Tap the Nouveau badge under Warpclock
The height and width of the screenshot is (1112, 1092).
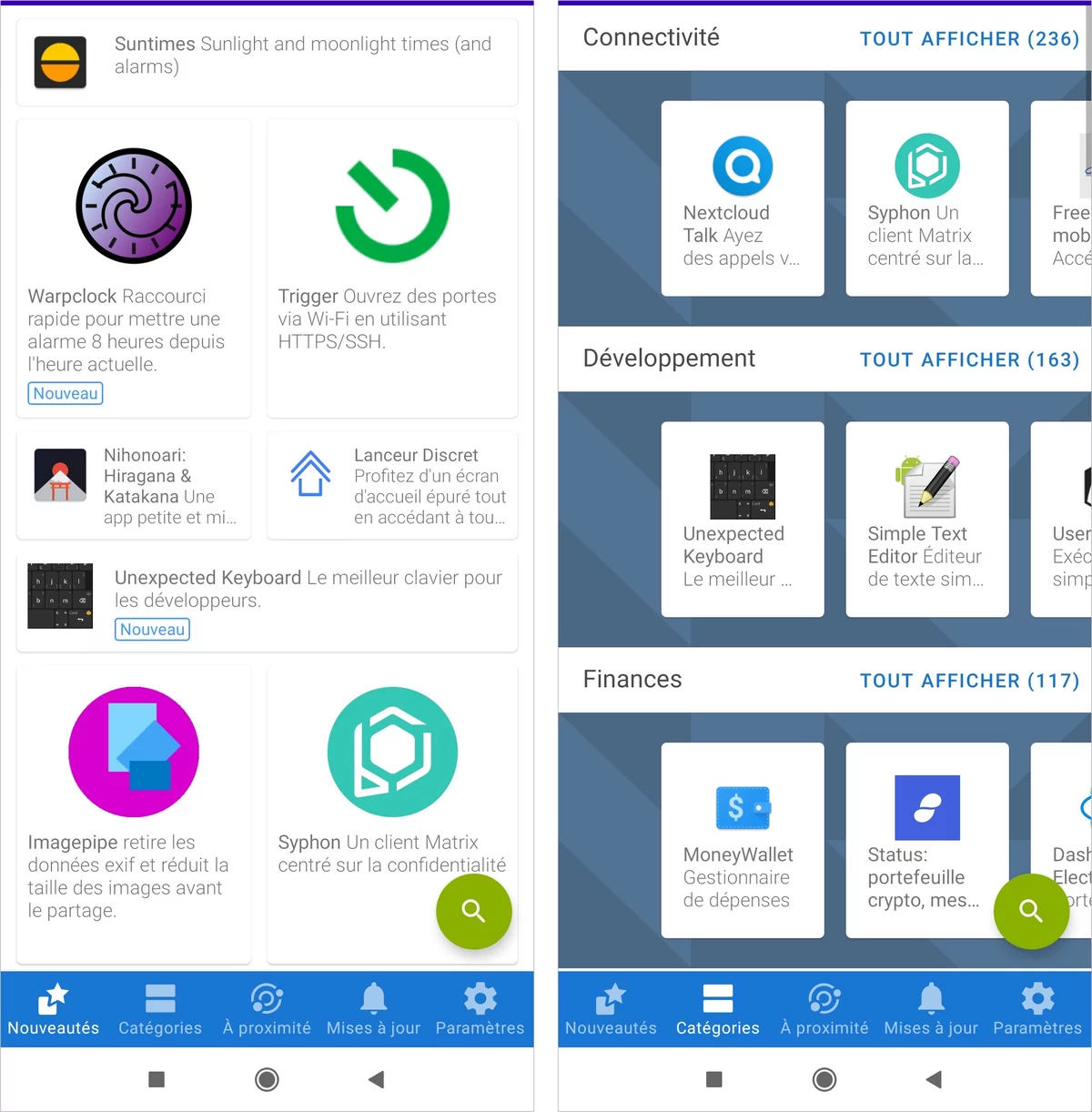tap(66, 393)
